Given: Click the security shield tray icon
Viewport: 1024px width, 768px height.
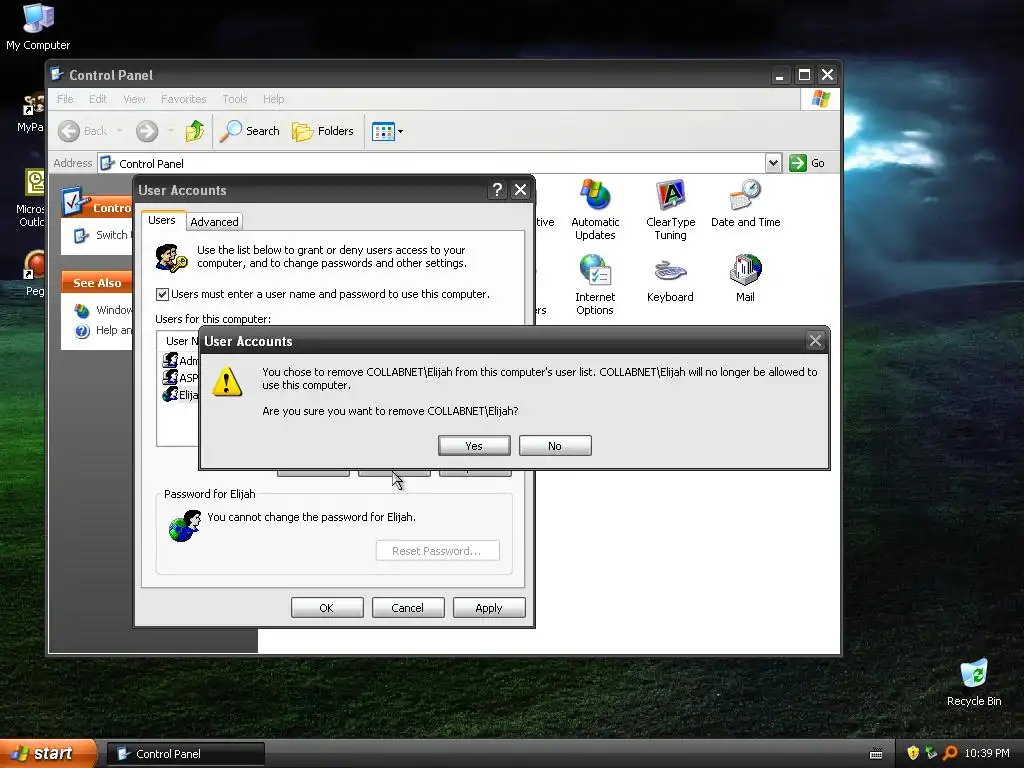Looking at the screenshot, I should tap(913, 753).
